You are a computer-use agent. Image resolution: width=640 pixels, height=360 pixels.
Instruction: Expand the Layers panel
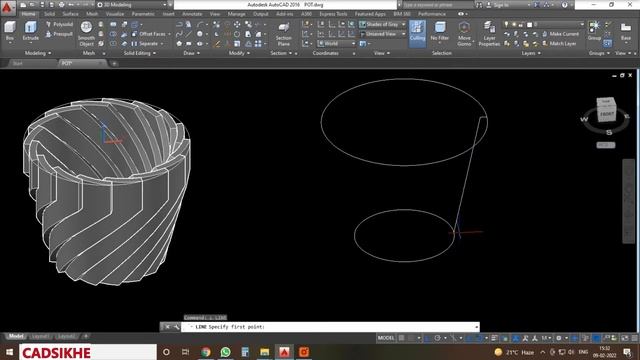531,53
